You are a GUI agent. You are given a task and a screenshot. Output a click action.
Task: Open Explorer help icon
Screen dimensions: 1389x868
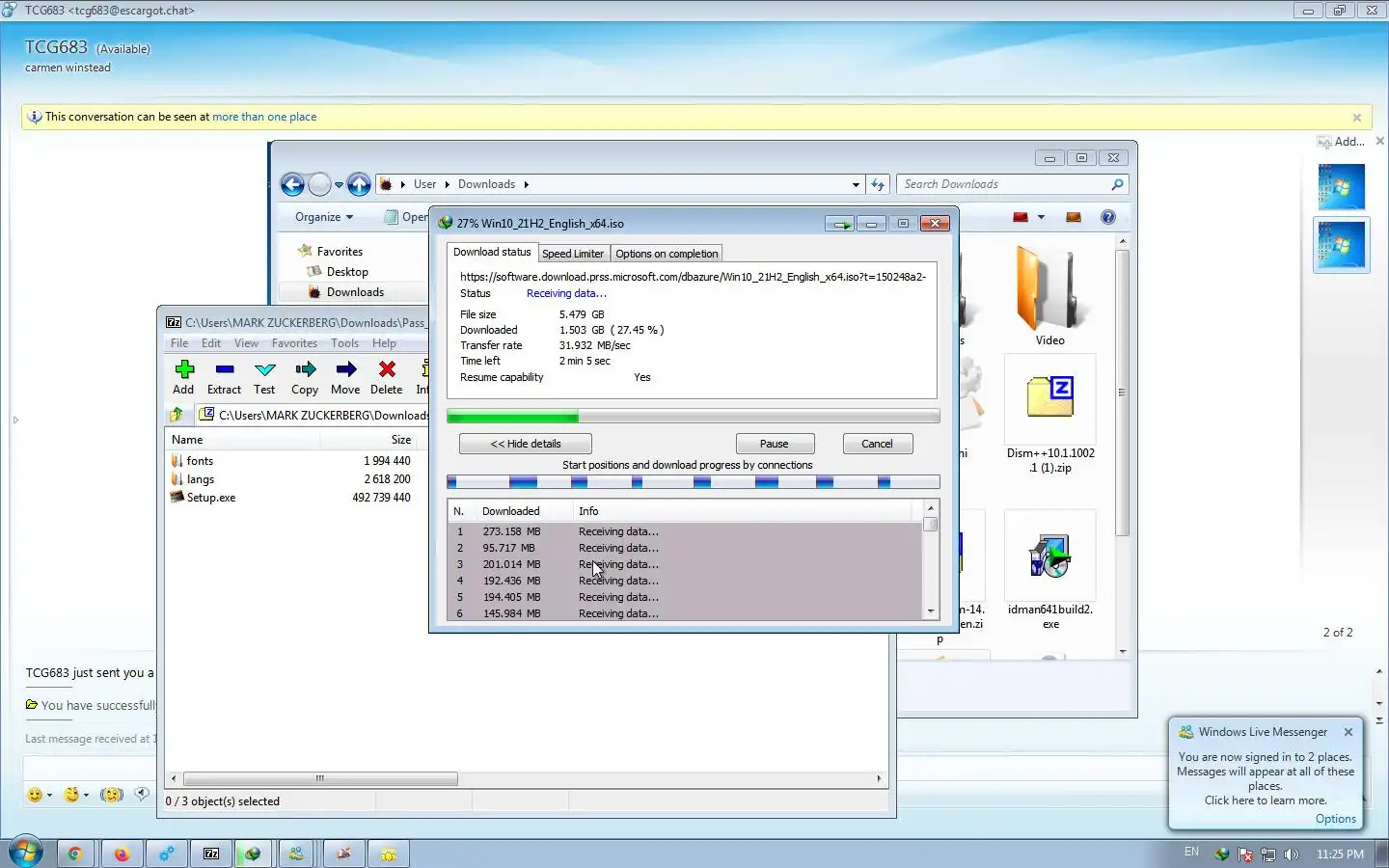[1108, 217]
